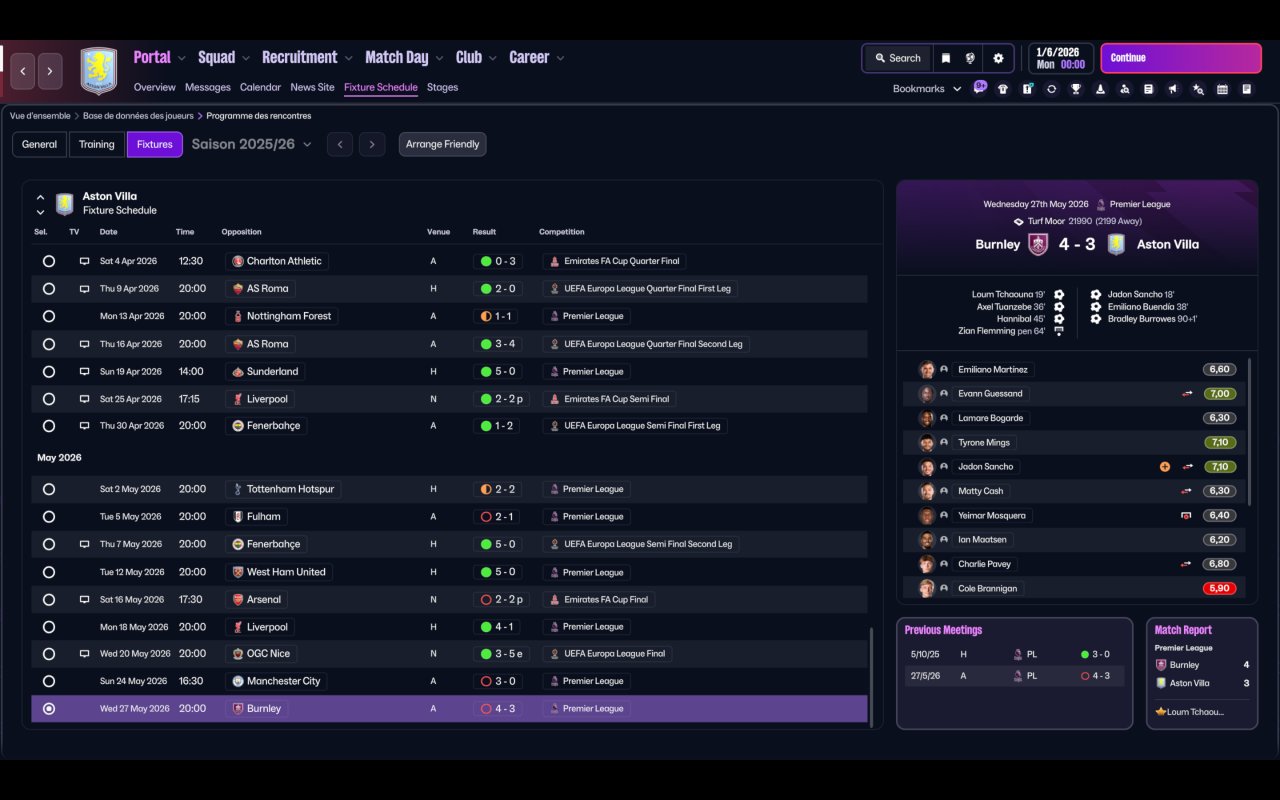
Task: Switch to the General tab
Action: (40, 144)
